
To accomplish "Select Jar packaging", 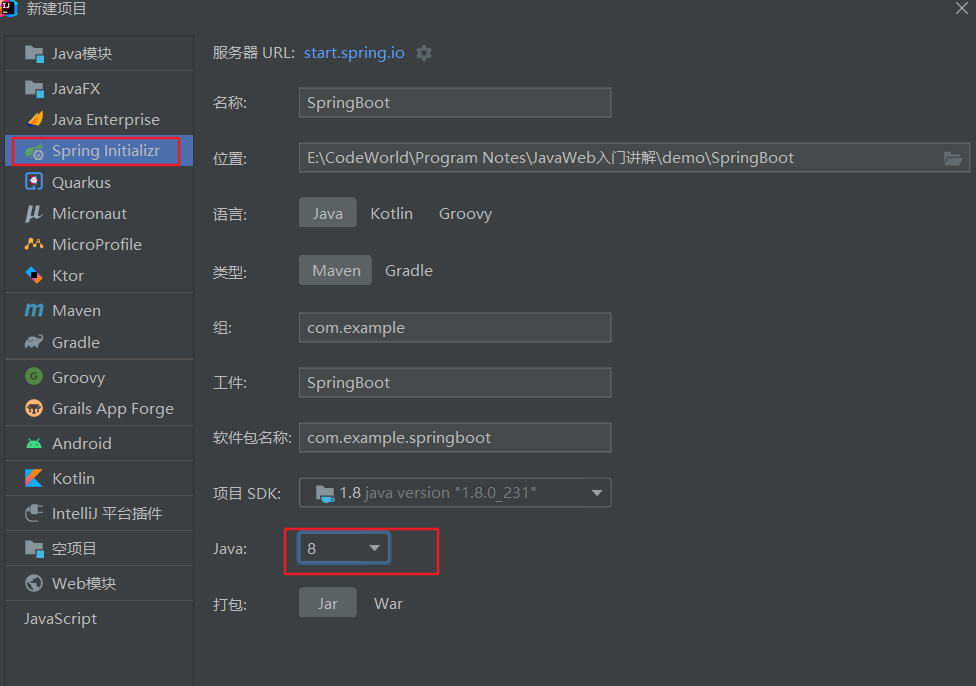I will (x=327, y=603).
